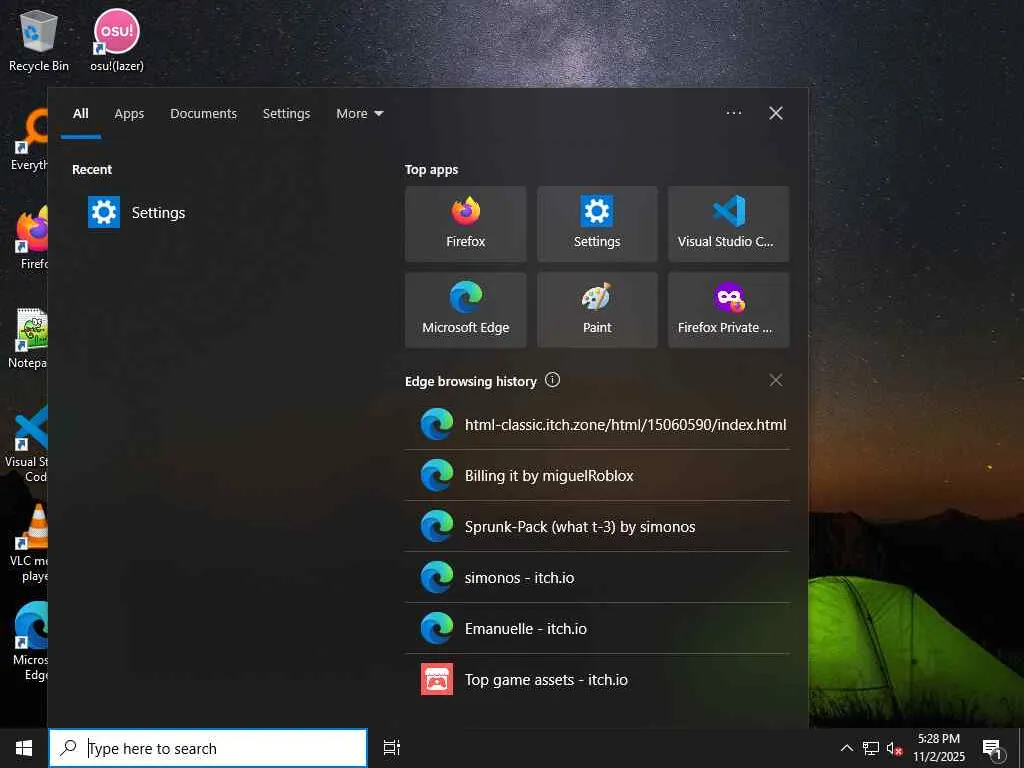Open Microsoft Edge tile in Top apps
The image size is (1024, 768).
(466, 310)
